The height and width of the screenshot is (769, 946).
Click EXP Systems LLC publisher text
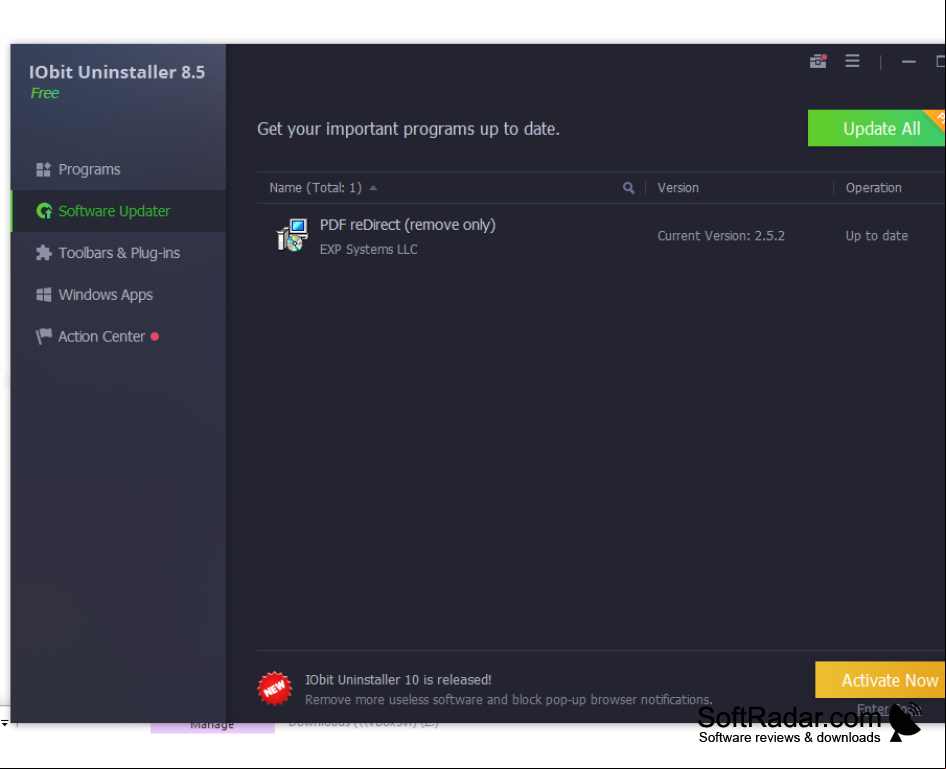pyautogui.click(x=369, y=250)
